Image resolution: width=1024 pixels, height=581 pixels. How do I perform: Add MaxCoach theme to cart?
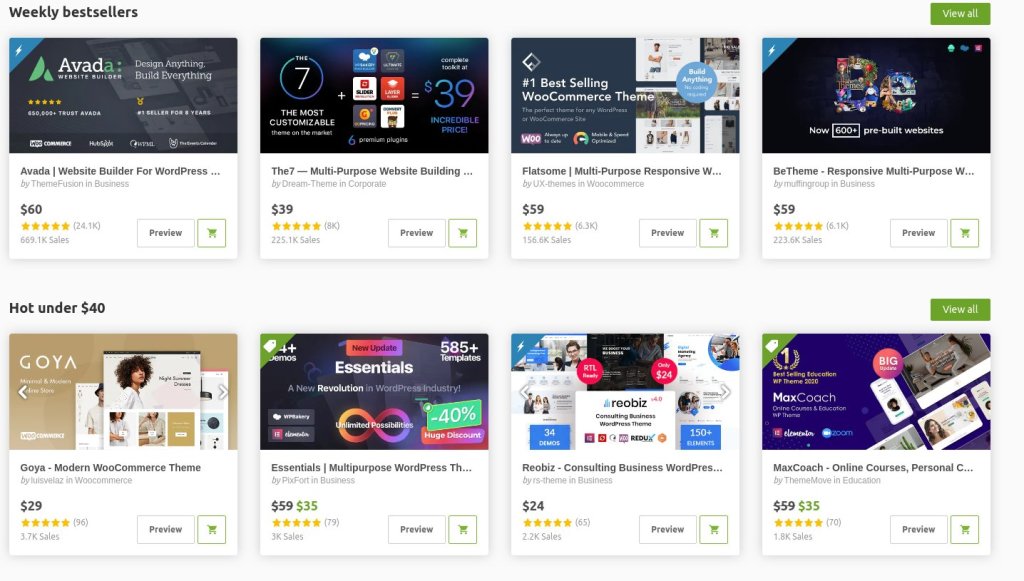[x=965, y=529]
